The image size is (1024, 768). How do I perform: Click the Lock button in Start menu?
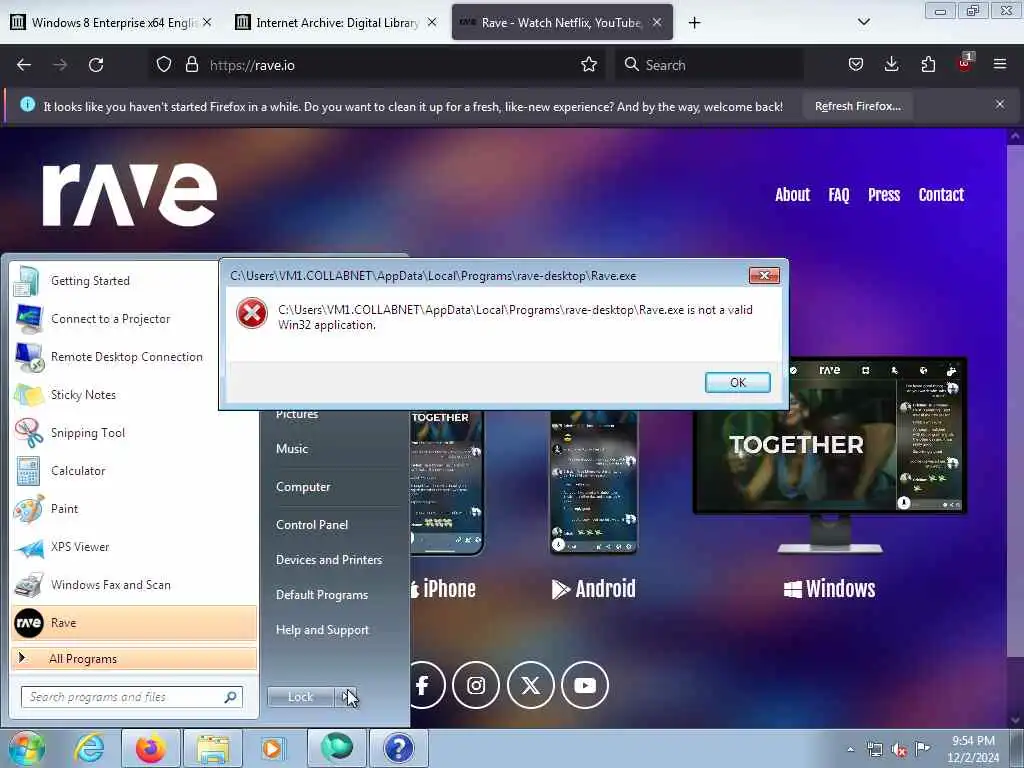coord(300,697)
